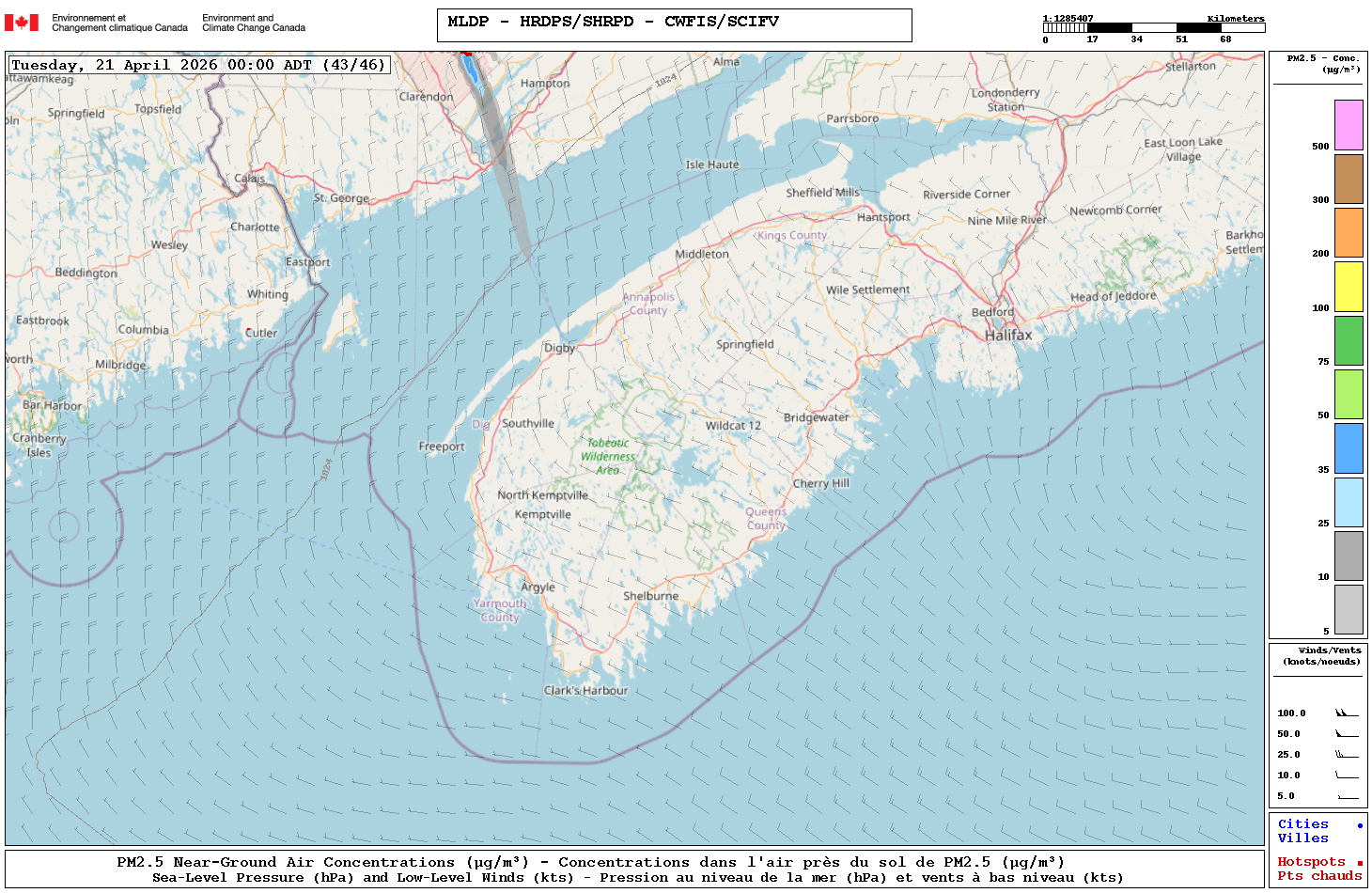The height and width of the screenshot is (893, 1372).
Task: Click the 10.0 knots wind barb symbol
Action: click(x=1347, y=775)
